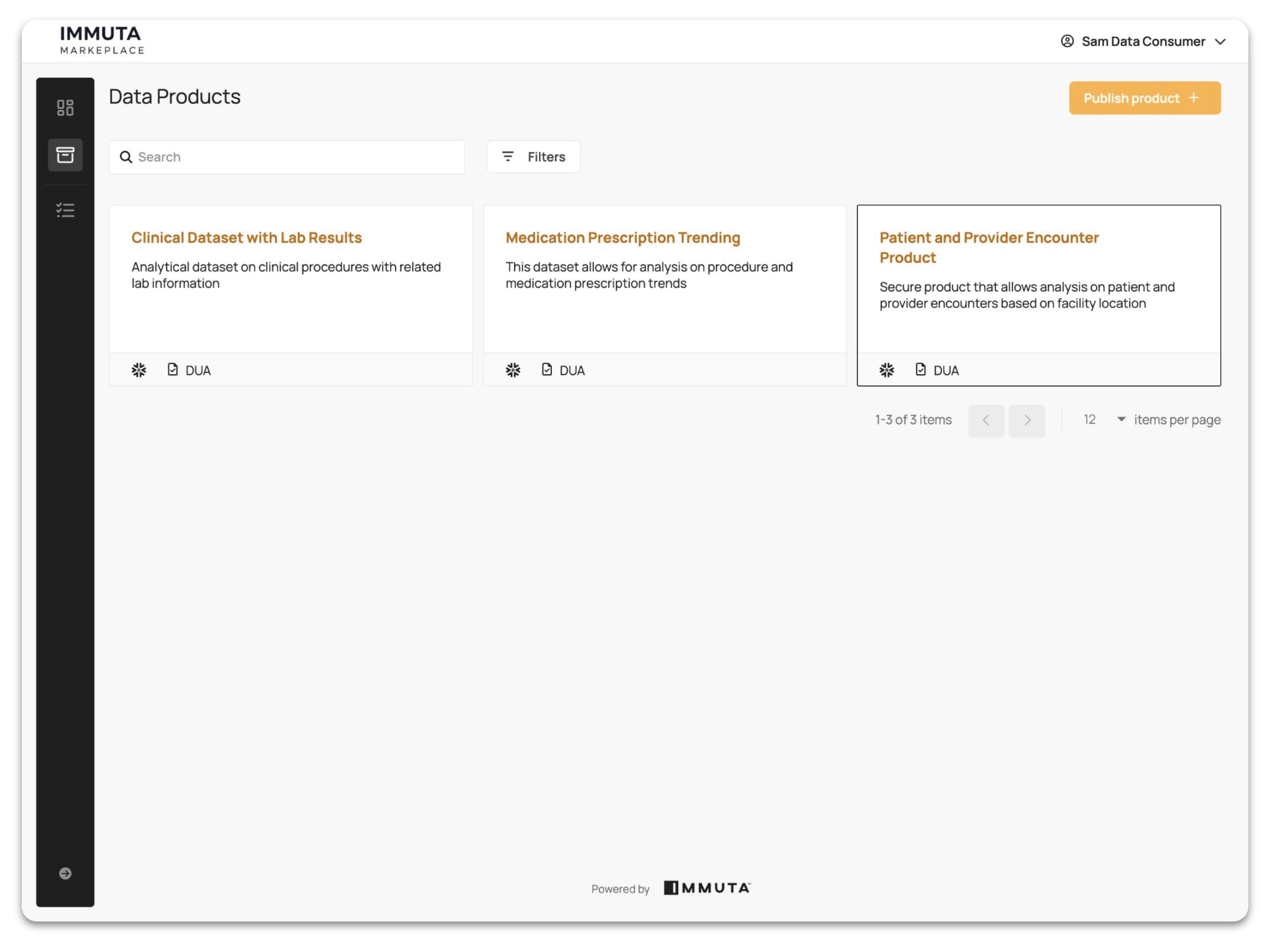This screenshot has height=952, width=1280.
Task: Open Medication Prescription Trending product
Action: [623, 238]
